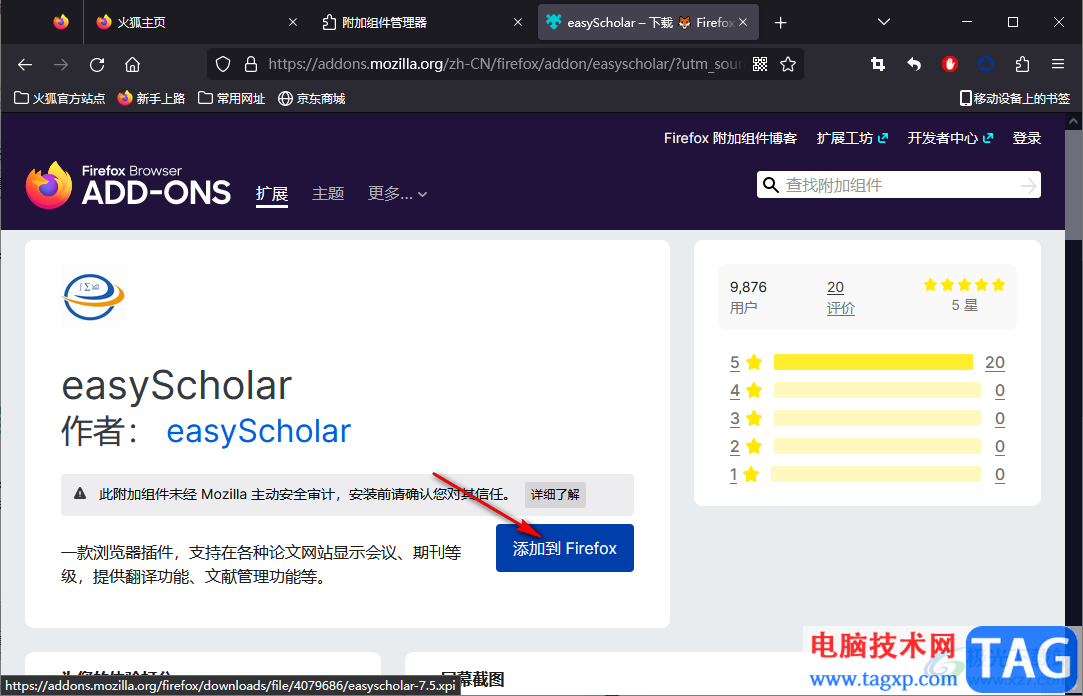The width and height of the screenshot is (1083, 696).
Task: Close the 火狐主页 tab
Action: coord(292,22)
